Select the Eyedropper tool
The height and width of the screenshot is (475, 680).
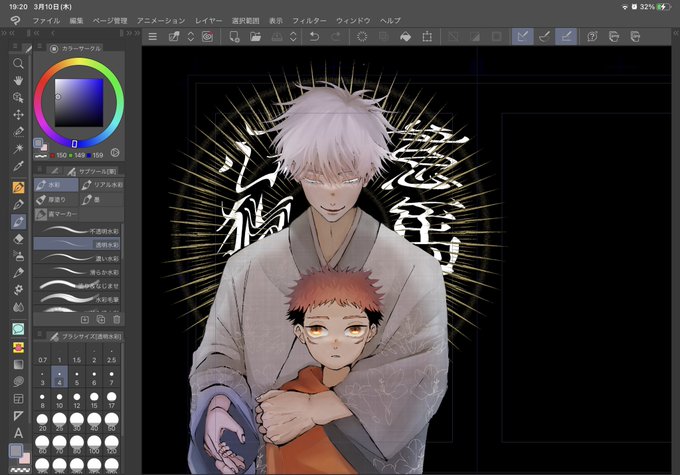pos(18,166)
